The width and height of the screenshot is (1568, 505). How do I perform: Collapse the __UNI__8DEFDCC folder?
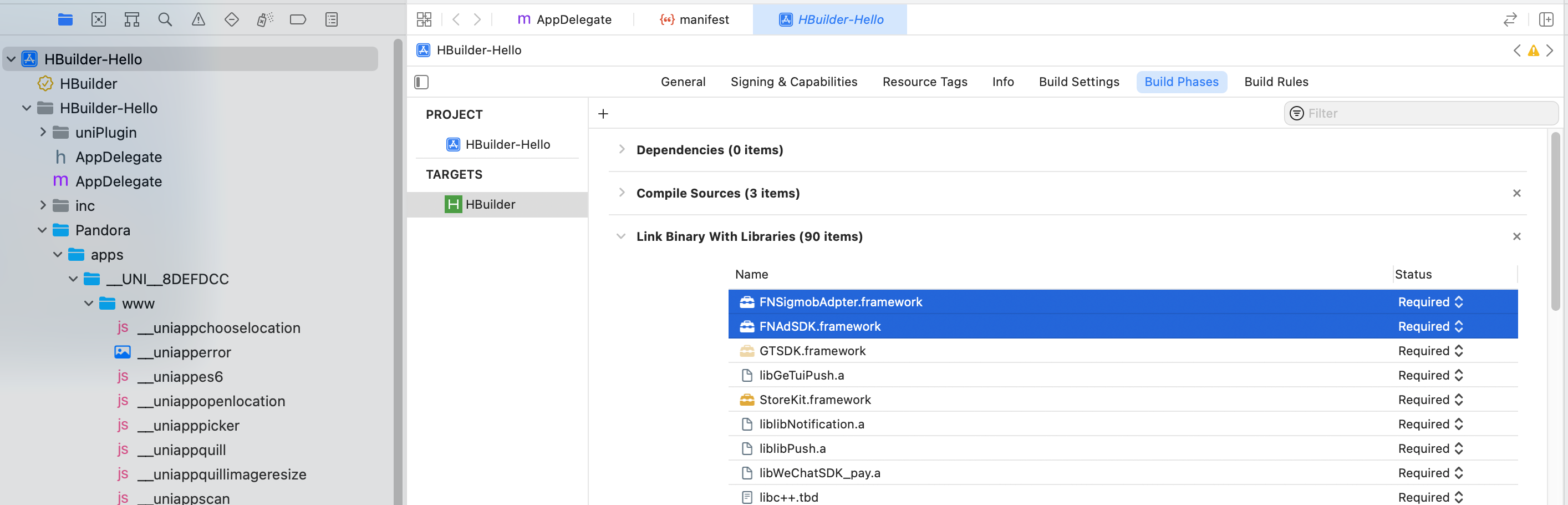click(73, 279)
